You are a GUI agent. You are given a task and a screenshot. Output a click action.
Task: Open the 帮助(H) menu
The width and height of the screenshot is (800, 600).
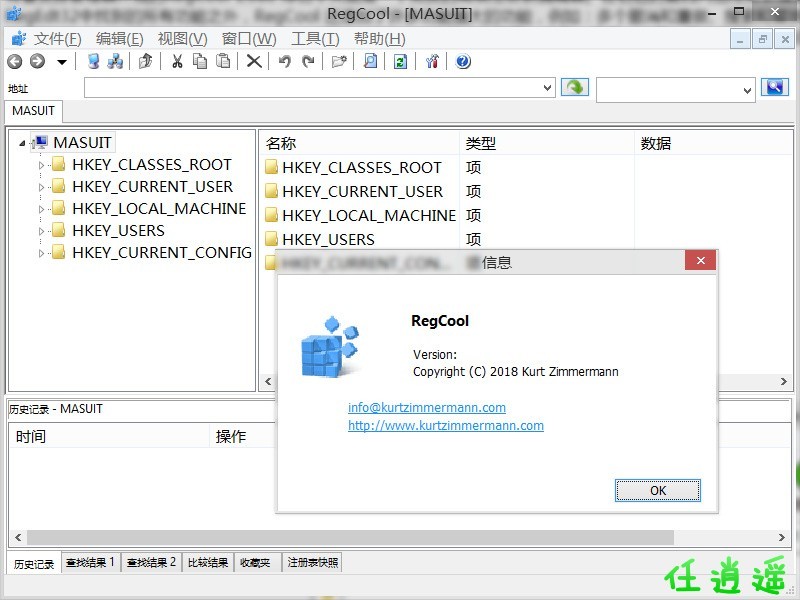[380, 39]
